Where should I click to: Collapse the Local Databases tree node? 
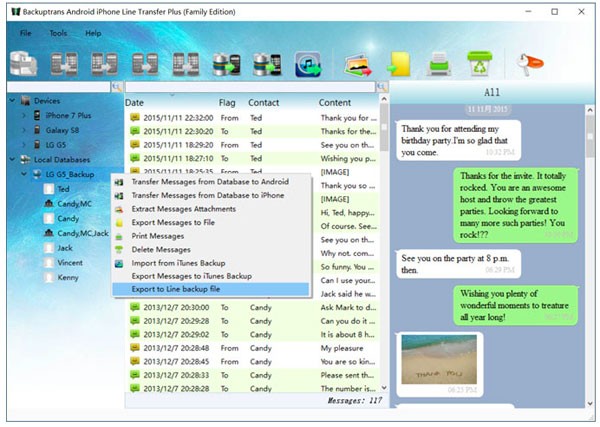(x=10, y=159)
